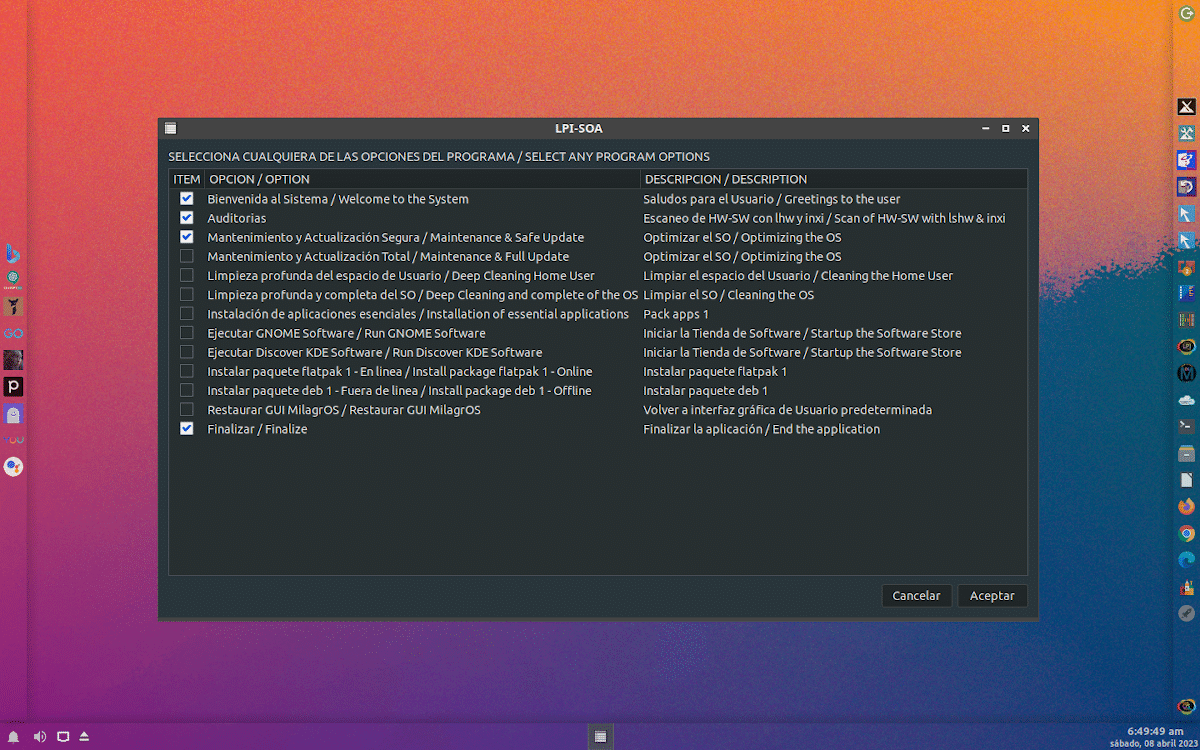Check Instalación de aplicaciones esenciales box
The width and height of the screenshot is (1200, 750).
click(187, 314)
